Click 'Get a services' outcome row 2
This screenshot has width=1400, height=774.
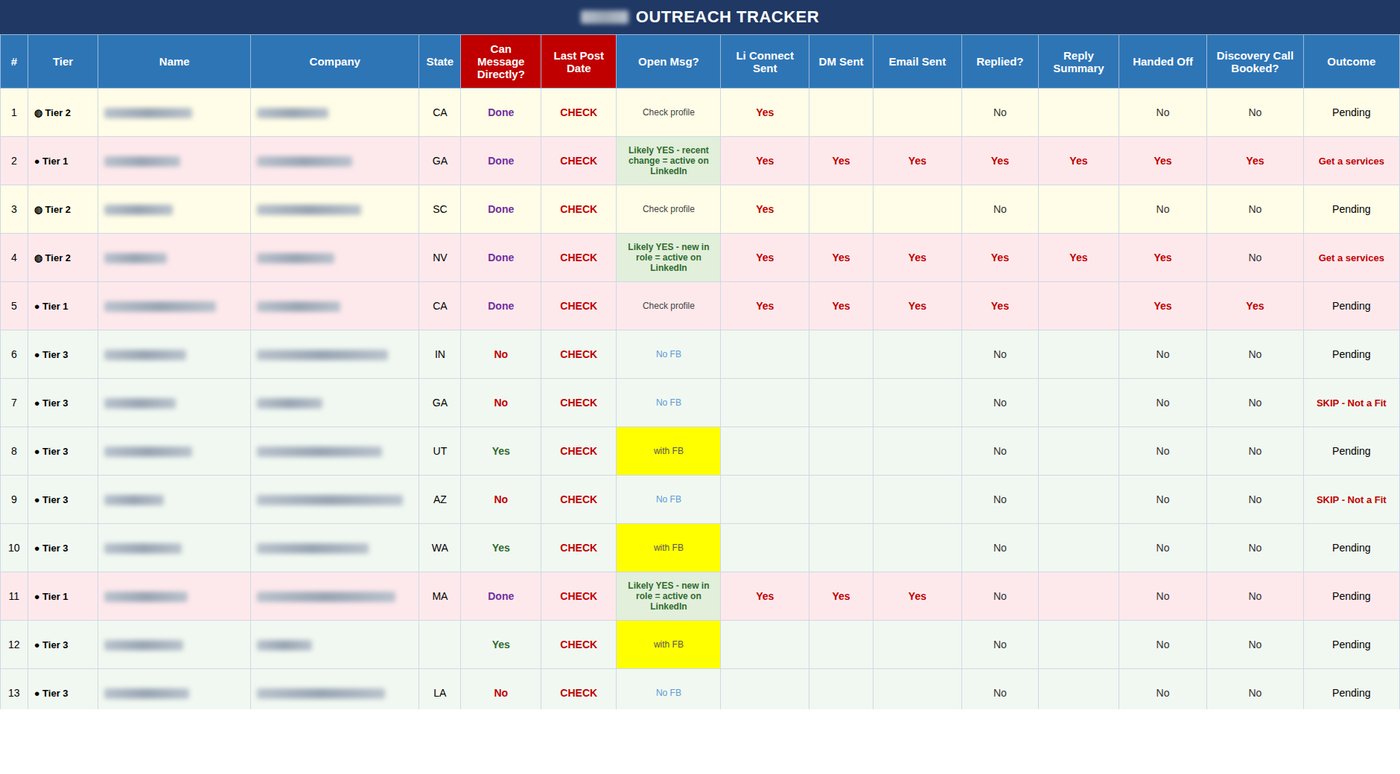point(1351,161)
